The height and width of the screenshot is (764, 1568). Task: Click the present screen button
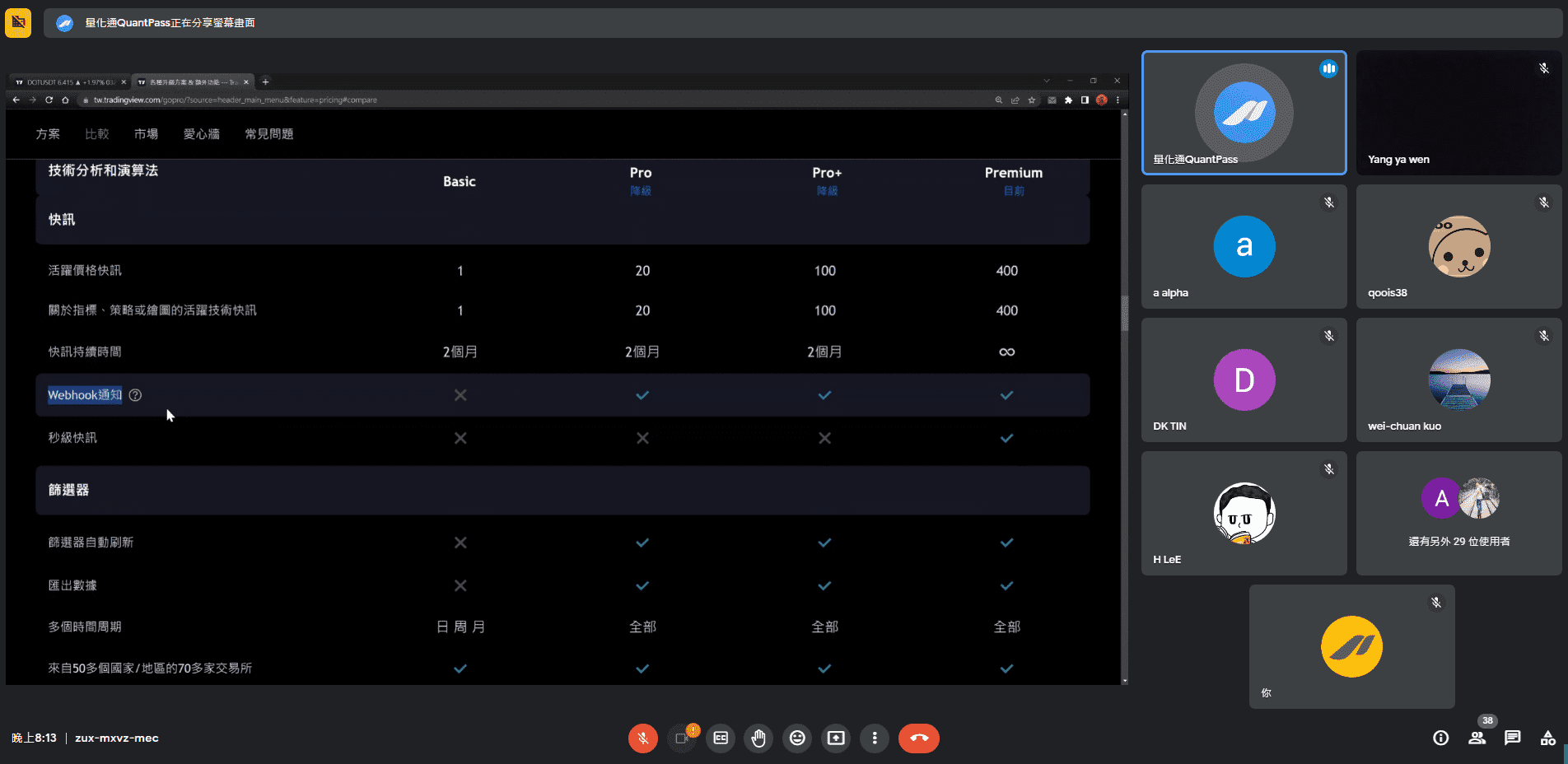click(x=836, y=738)
